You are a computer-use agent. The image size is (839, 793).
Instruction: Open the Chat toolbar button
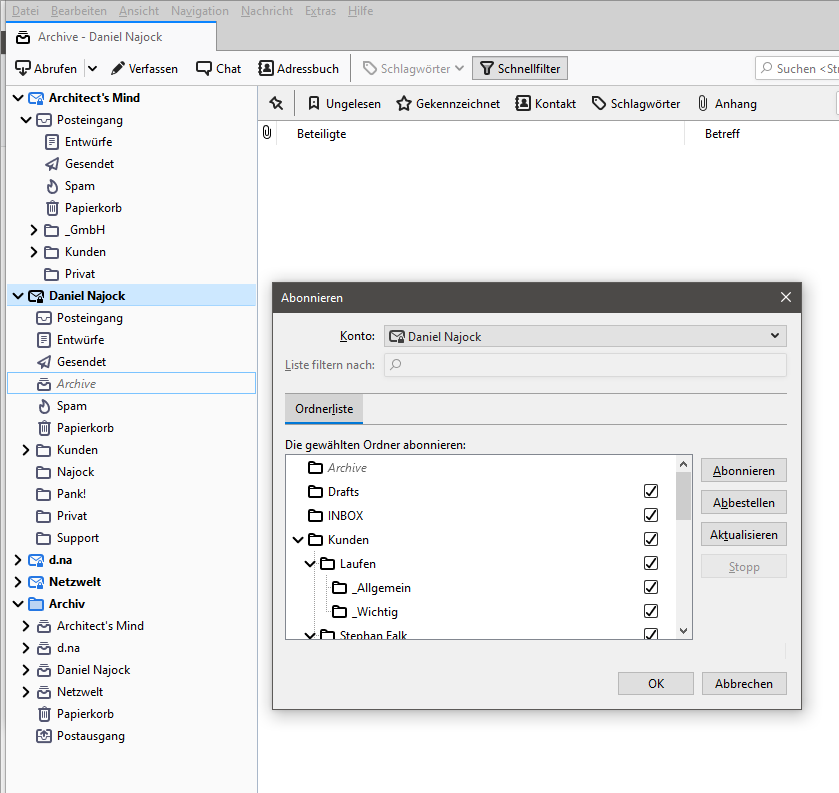coord(218,68)
